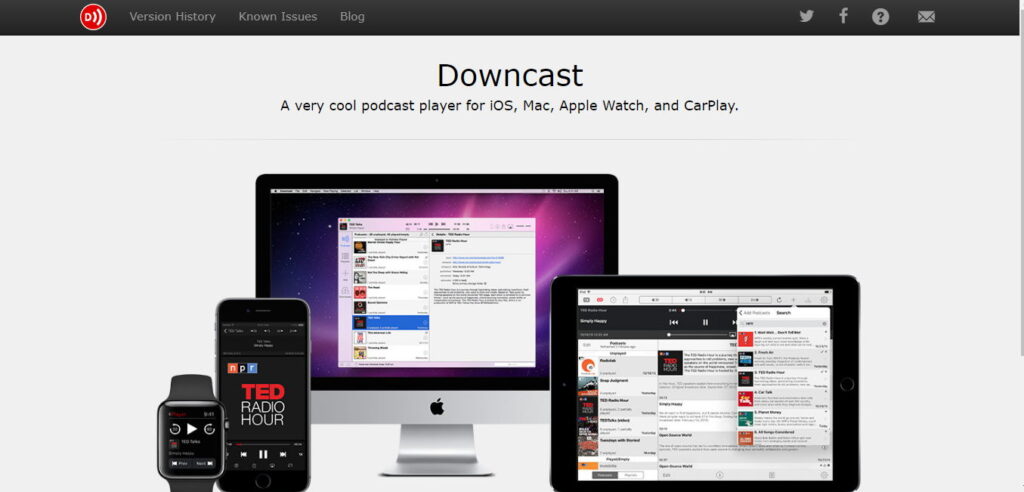The image size is (1024, 492).
Task: Click the Apple logo on the iMac stand
Action: (437, 408)
